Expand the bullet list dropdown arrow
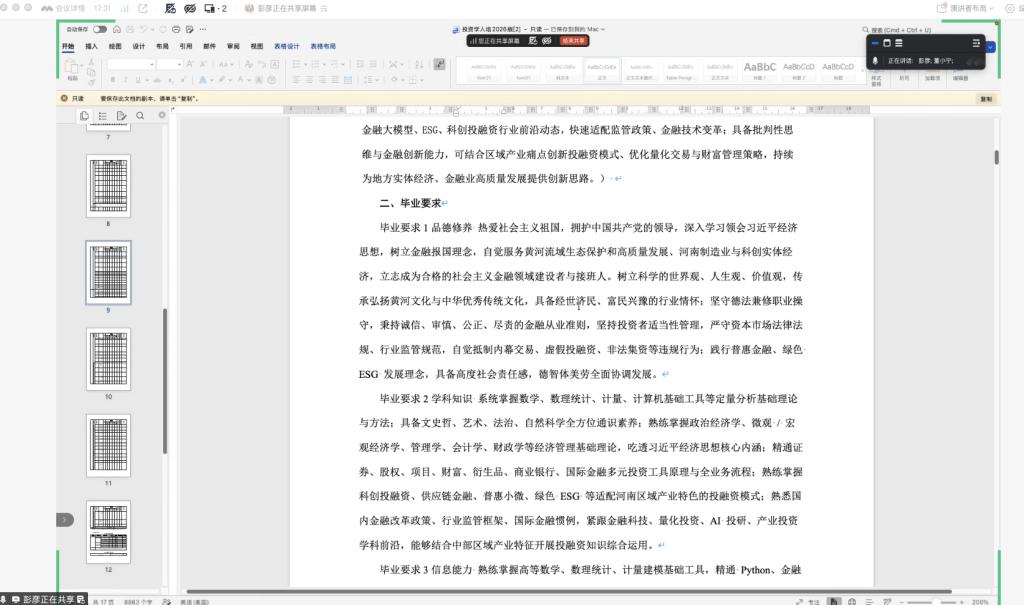Viewport: 1024px width, 605px height. point(305,64)
